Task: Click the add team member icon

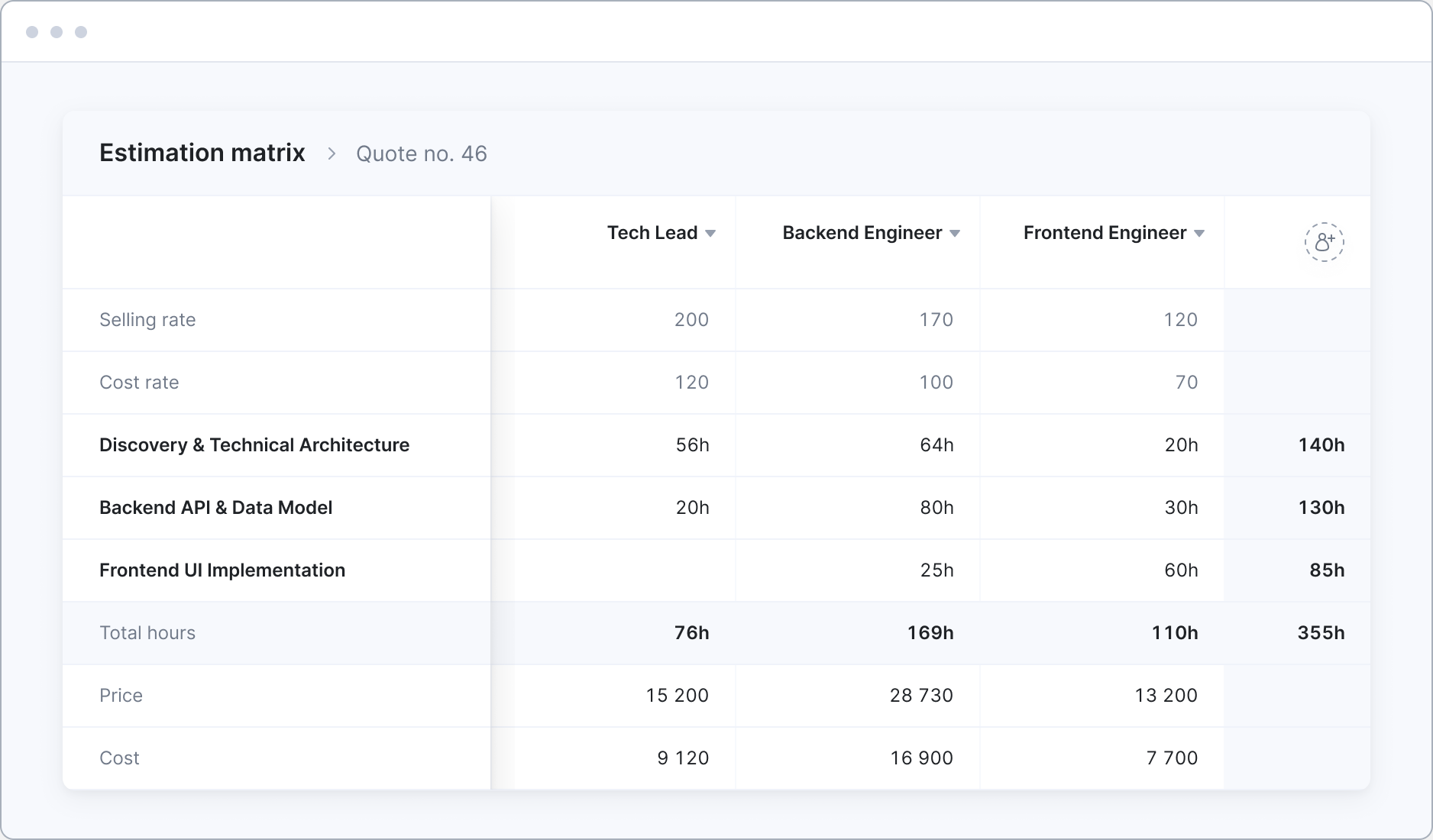Action: tap(1324, 242)
